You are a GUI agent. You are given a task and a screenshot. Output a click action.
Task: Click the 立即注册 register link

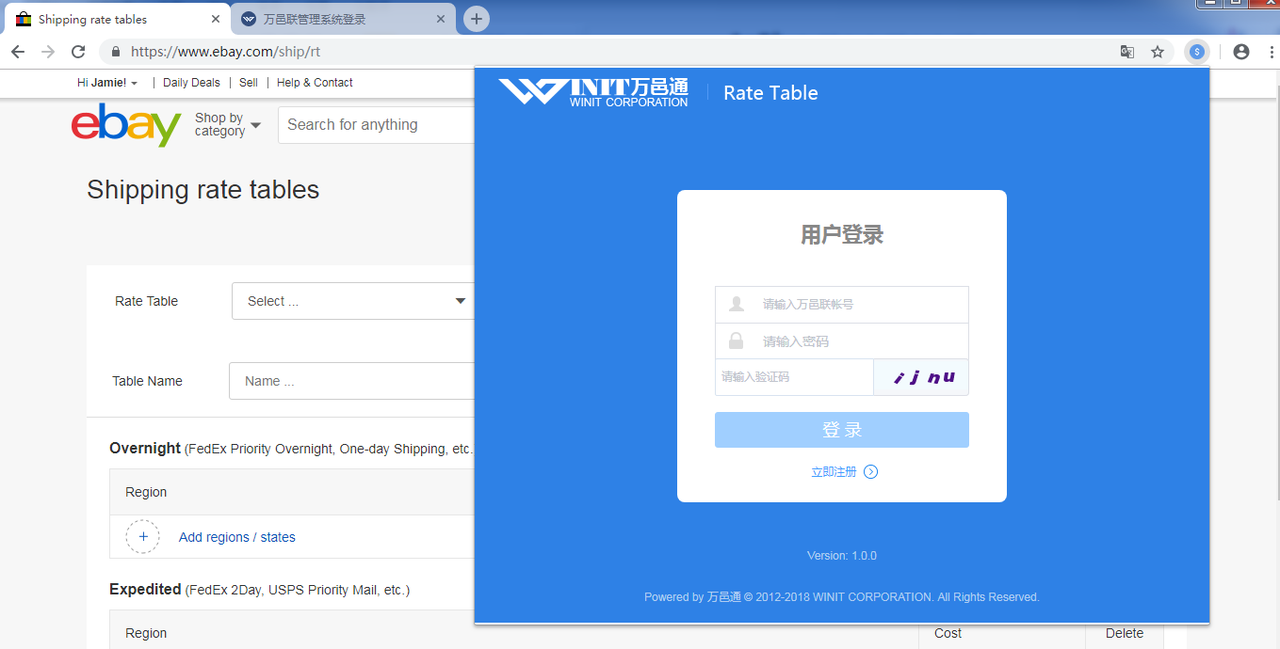(834, 472)
